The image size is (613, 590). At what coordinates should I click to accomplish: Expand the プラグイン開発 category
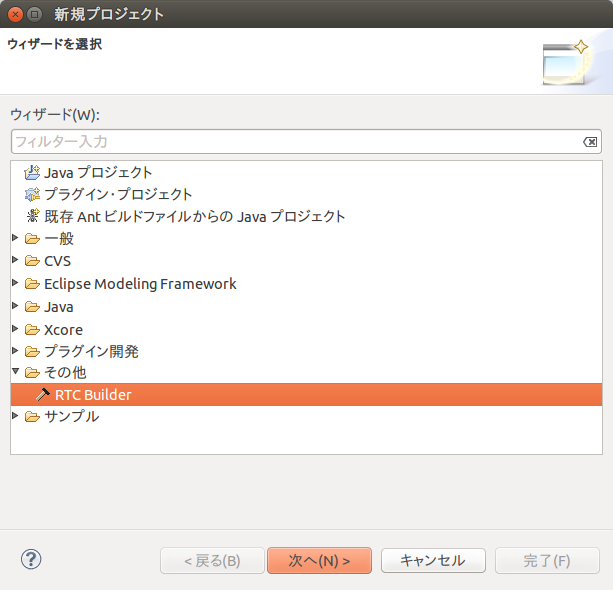pos(15,350)
